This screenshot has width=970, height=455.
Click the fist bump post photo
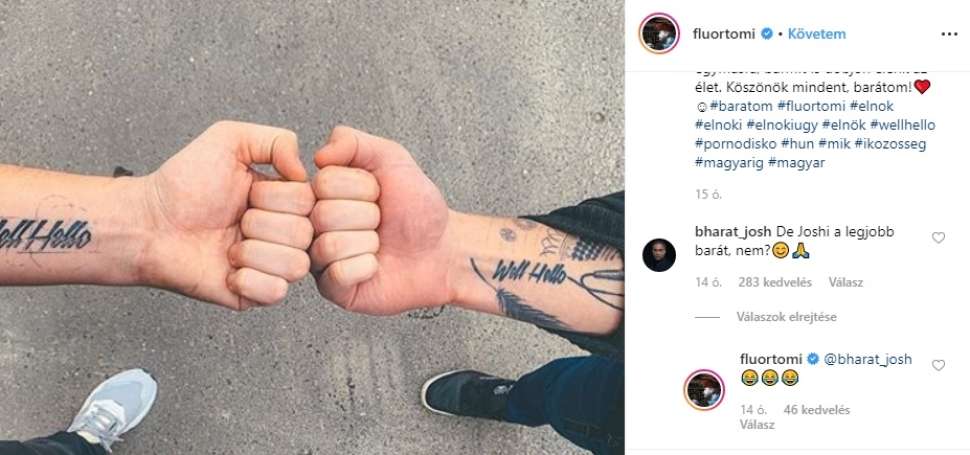click(312, 228)
